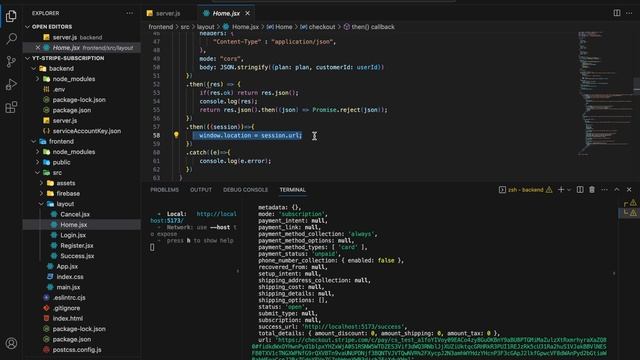Open terminal panel more actions
The width and height of the screenshot is (640, 360).
(604, 189)
